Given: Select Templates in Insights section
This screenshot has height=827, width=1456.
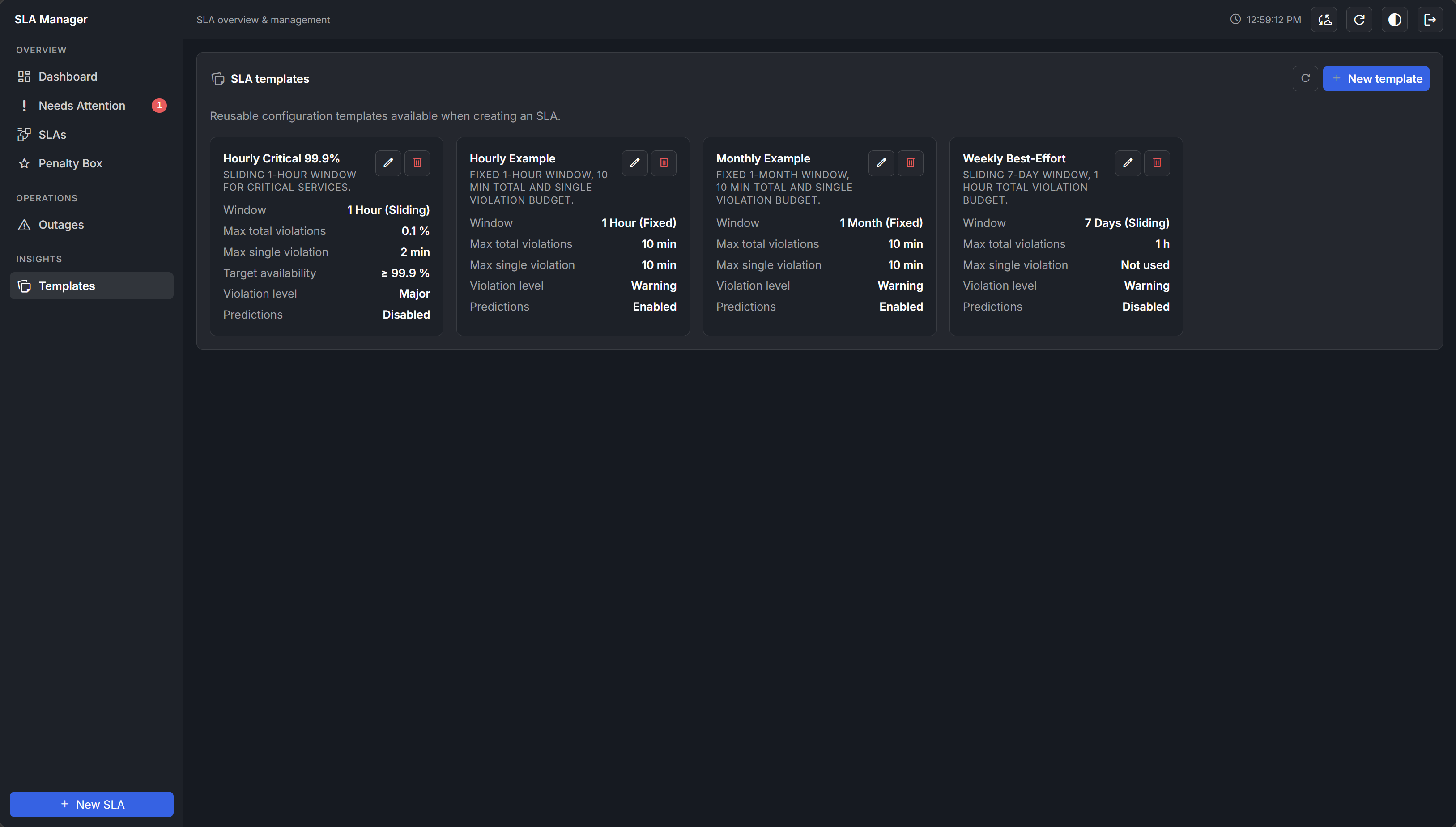Looking at the screenshot, I should point(91,286).
